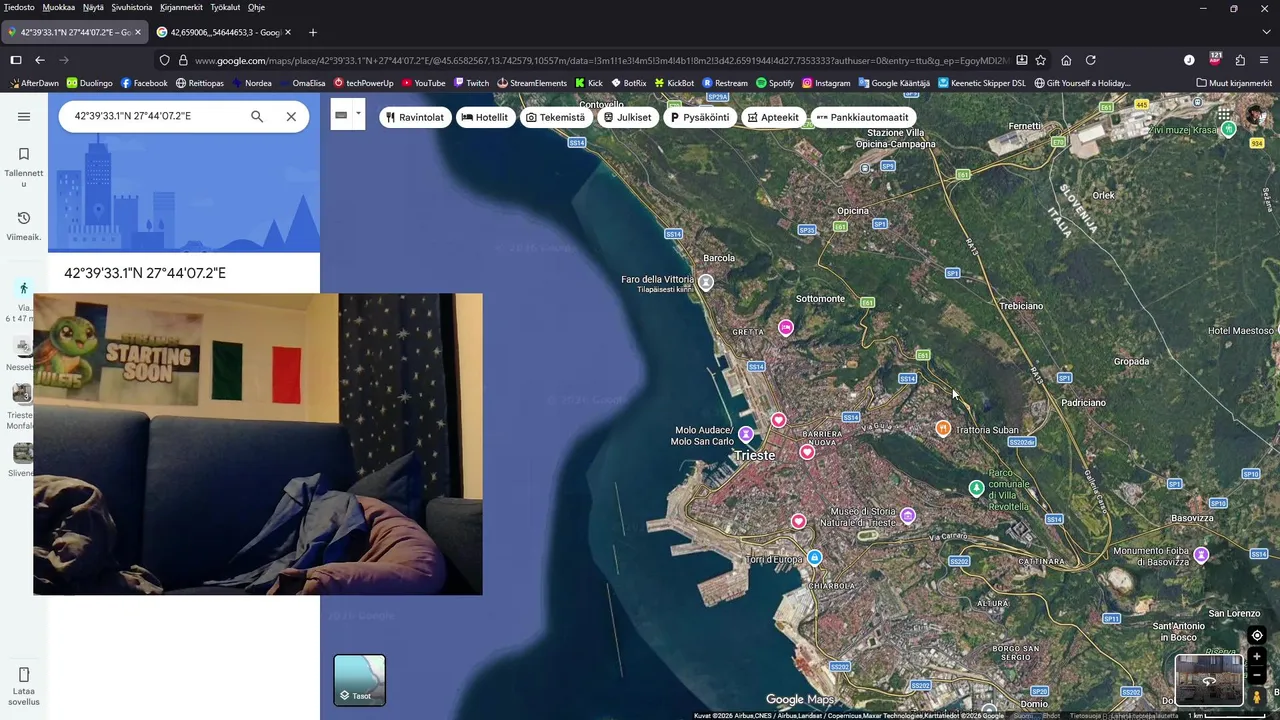Viewport: 1280px width, 720px height.
Task: Zoom in with the plus button
Action: 1257,657
